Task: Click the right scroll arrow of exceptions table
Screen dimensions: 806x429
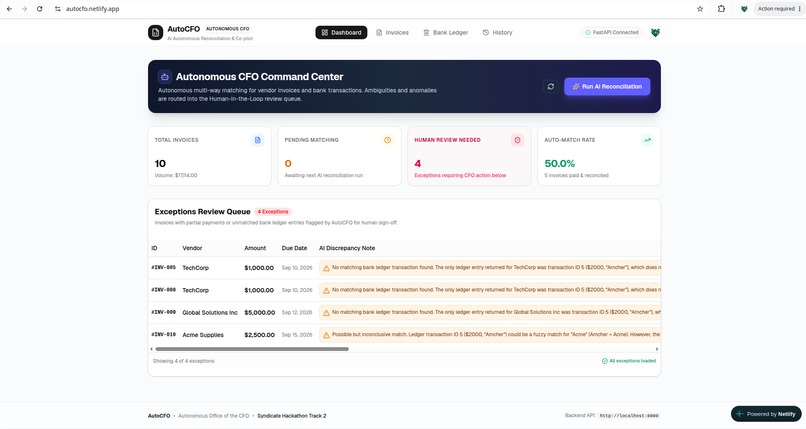Action: click(657, 349)
